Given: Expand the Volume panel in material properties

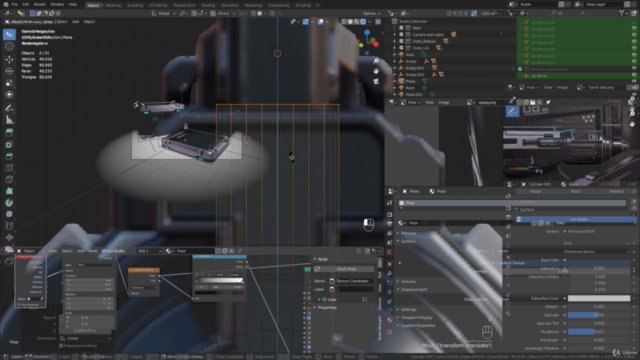Looking at the screenshot, I should (x=407, y=282).
